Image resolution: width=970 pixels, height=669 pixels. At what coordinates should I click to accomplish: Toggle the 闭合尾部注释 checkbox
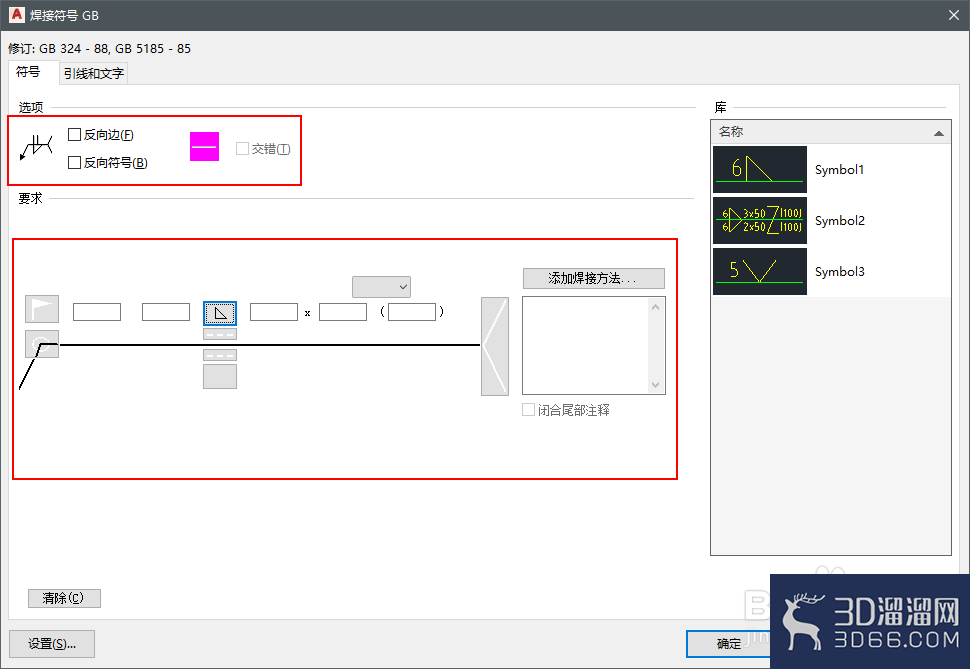pyautogui.click(x=528, y=410)
